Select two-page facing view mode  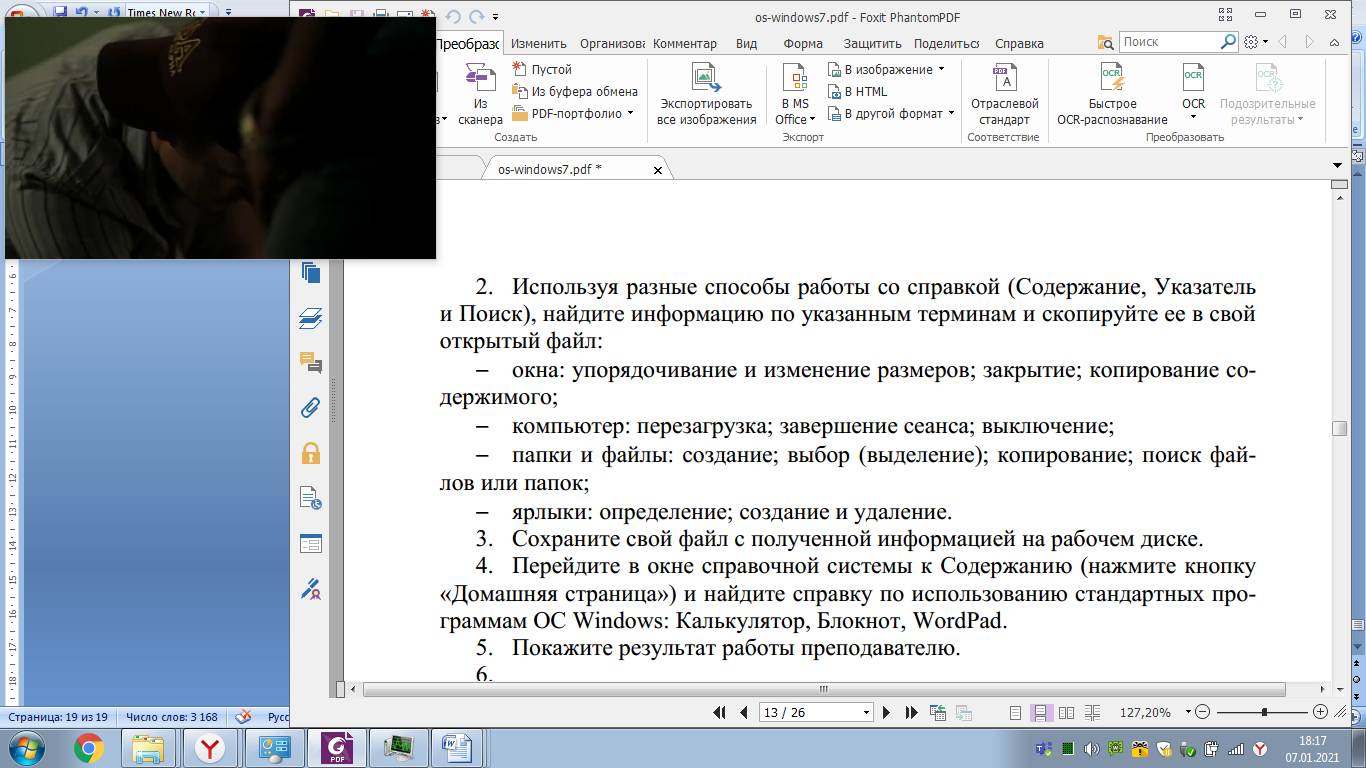click(x=1066, y=712)
